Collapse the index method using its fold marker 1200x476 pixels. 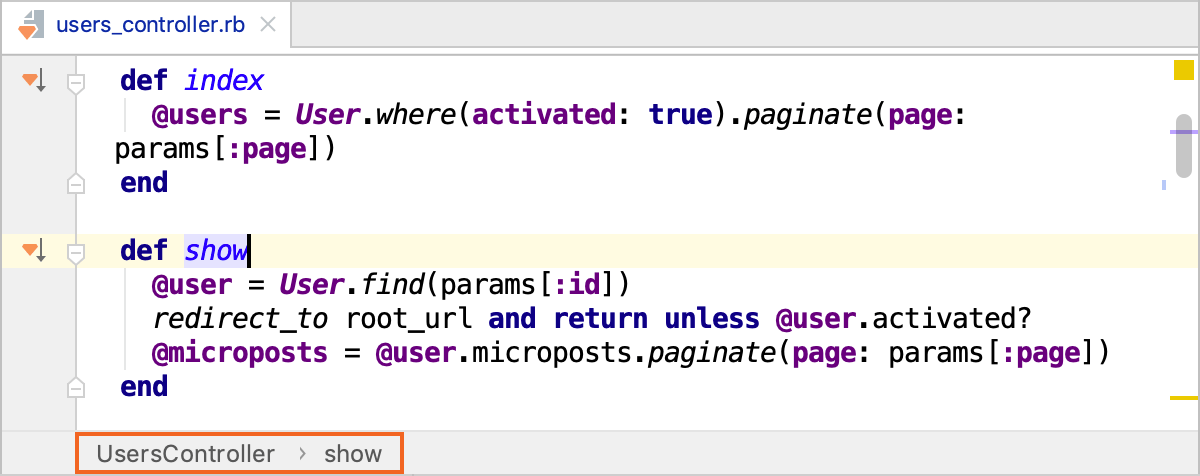75,84
